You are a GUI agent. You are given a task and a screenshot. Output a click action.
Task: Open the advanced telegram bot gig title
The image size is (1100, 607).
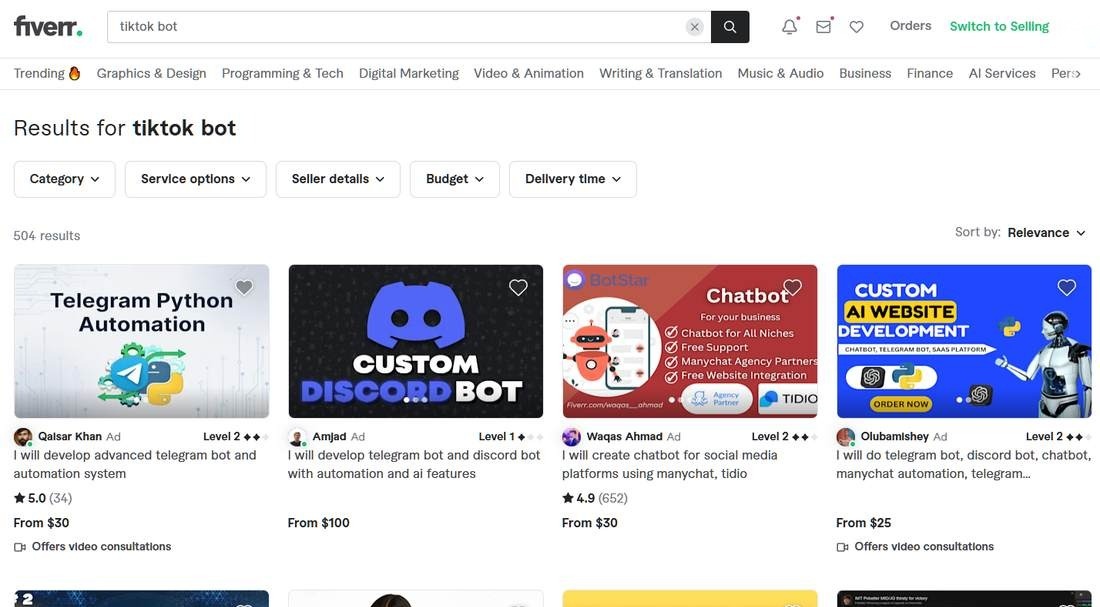(135, 465)
